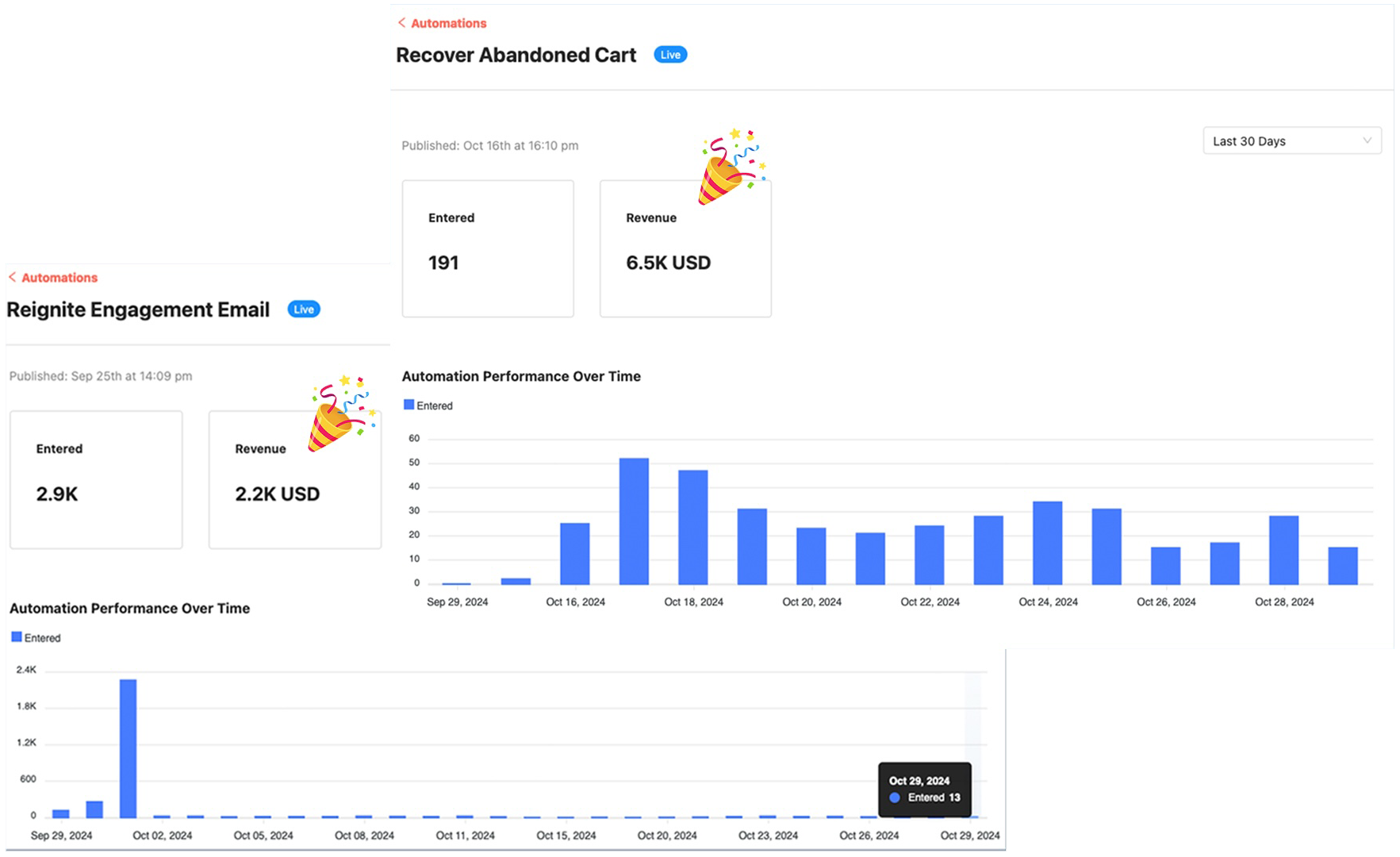Click the 'Oct 02, 2024' label on the Reignite chart

tap(163, 836)
